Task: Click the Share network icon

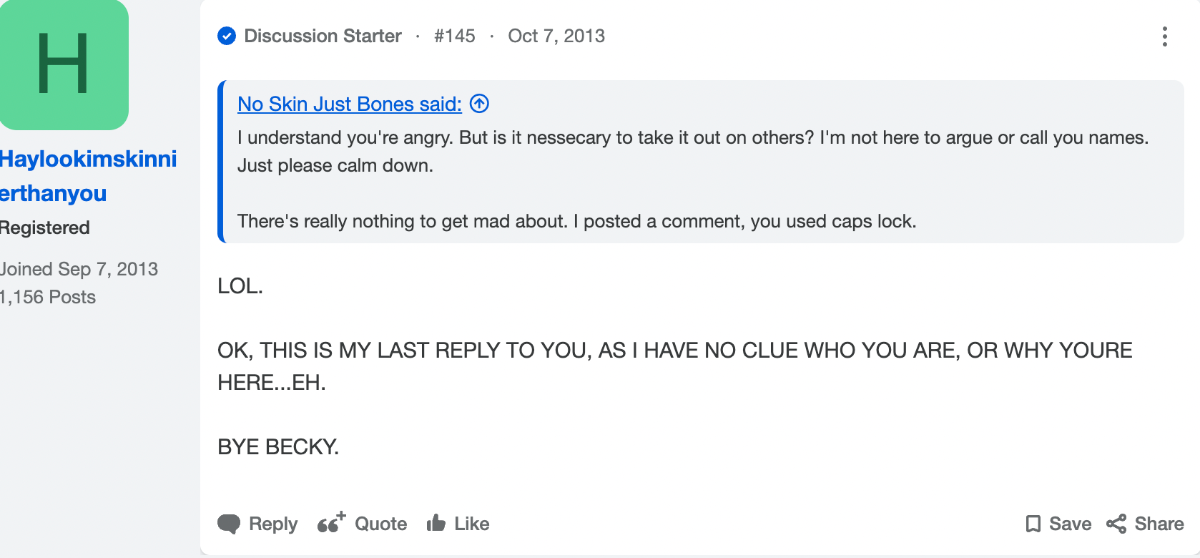Action: tap(1116, 524)
